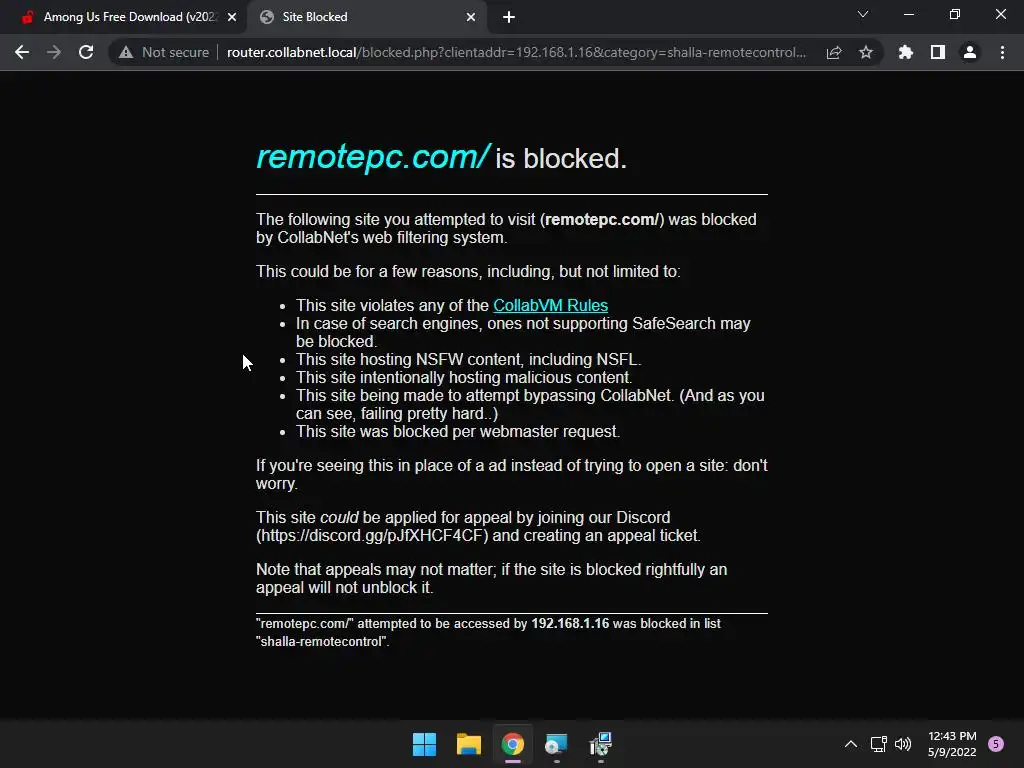Open the Chrome profile menu

click(970, 52)
